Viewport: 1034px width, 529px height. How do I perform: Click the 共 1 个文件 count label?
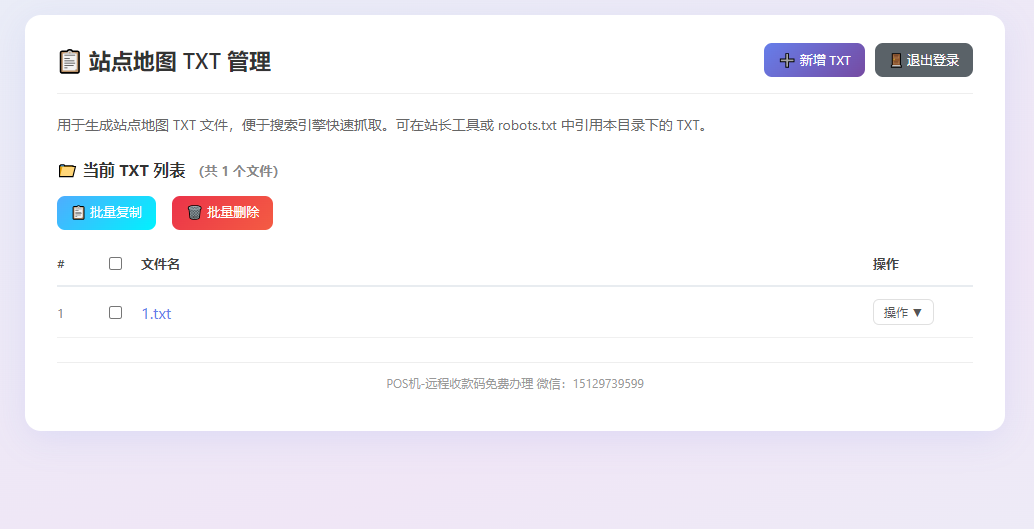pyautogui.click(x=238, y=172)
